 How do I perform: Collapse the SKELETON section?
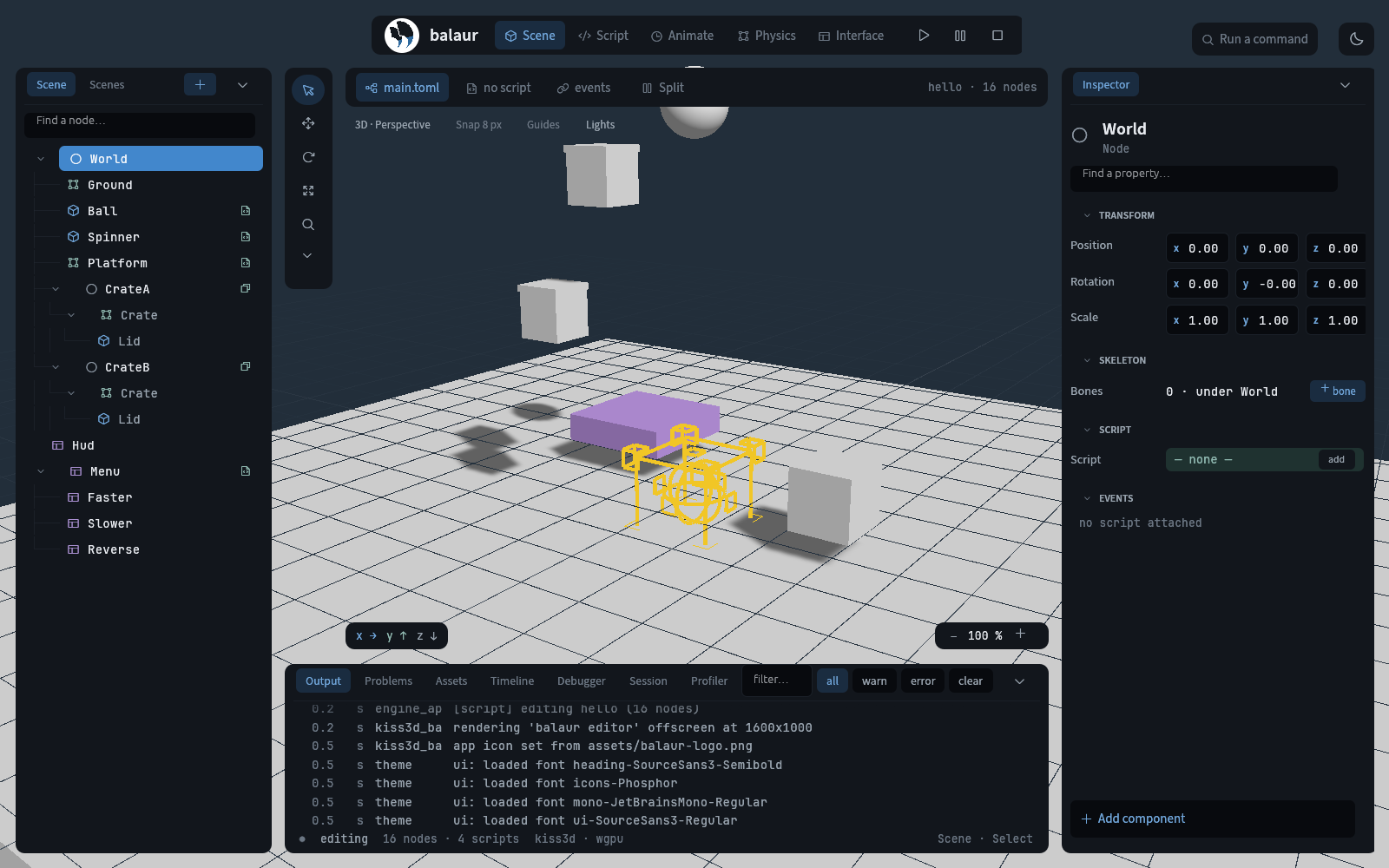[1087, 360]
